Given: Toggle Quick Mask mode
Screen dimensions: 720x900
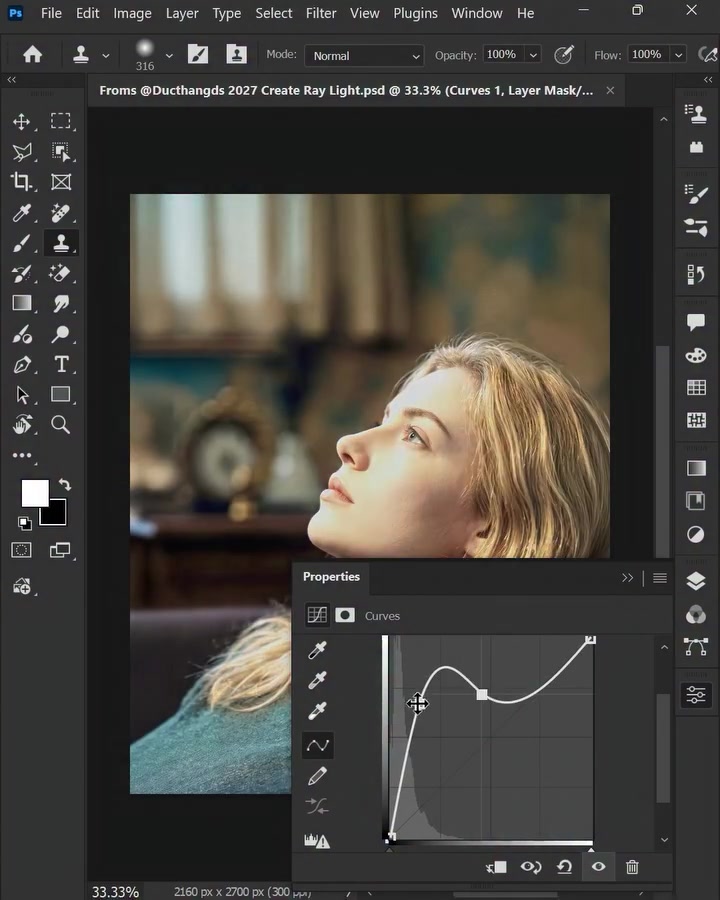Looking at the screenshot, I should pyautogui.click(x=21, y=550).
